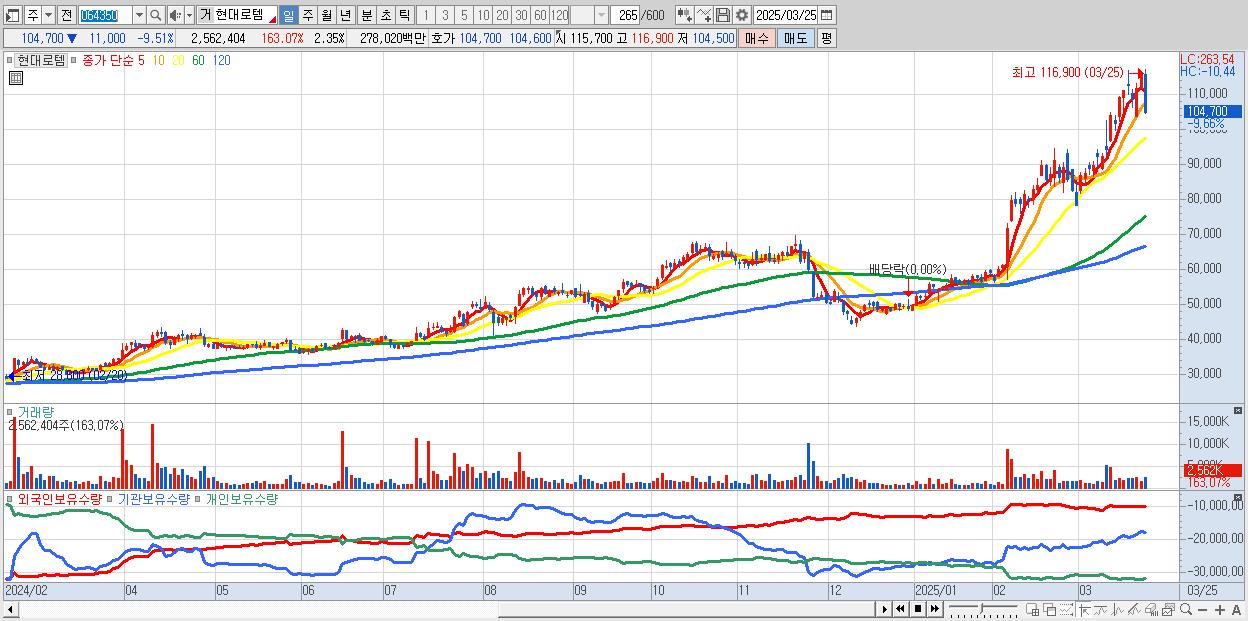Toggle the small box before 종가 단순 legend

(x=73, y=60)
